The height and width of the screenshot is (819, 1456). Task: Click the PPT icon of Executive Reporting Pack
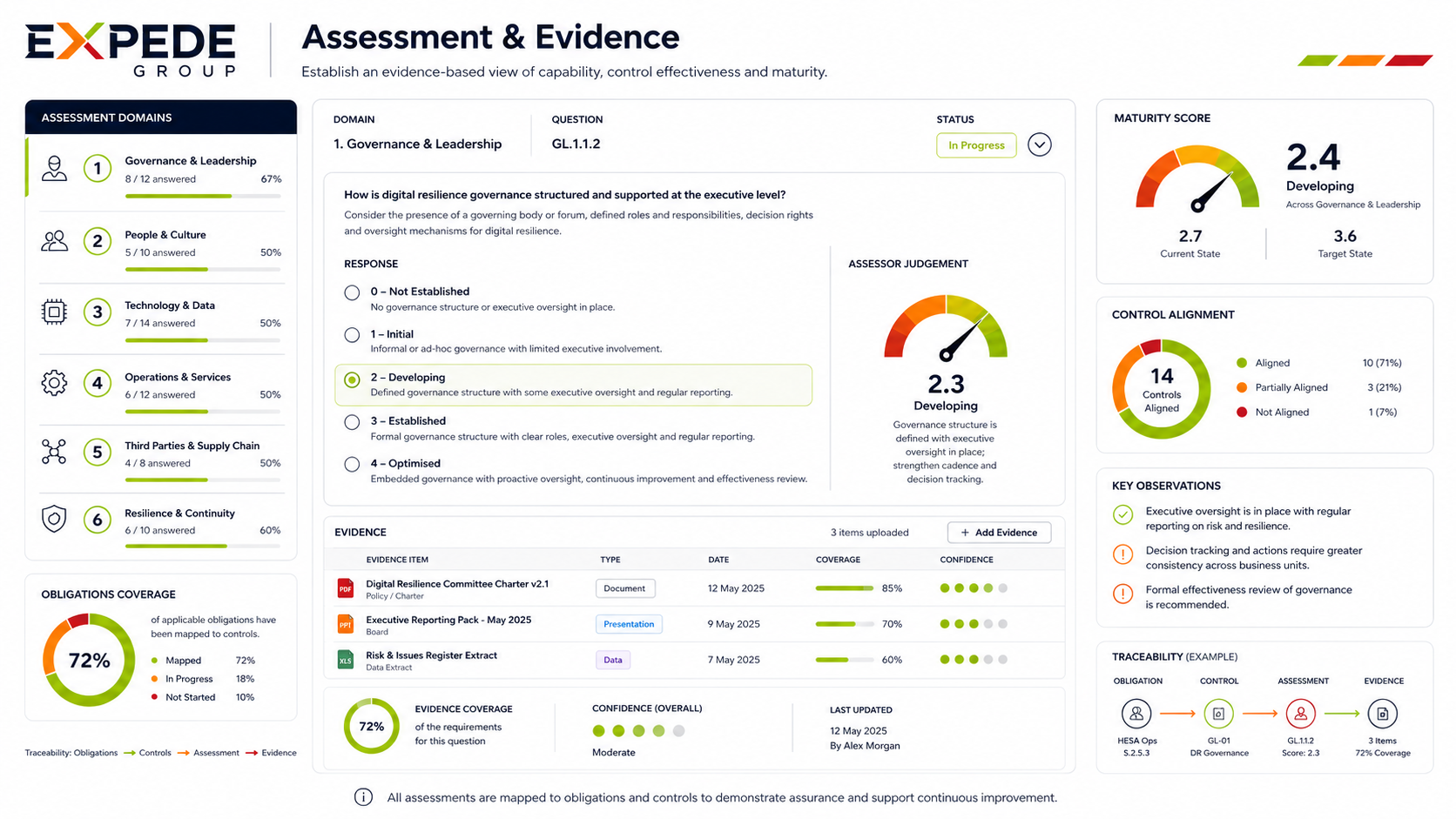click(346, 624)
